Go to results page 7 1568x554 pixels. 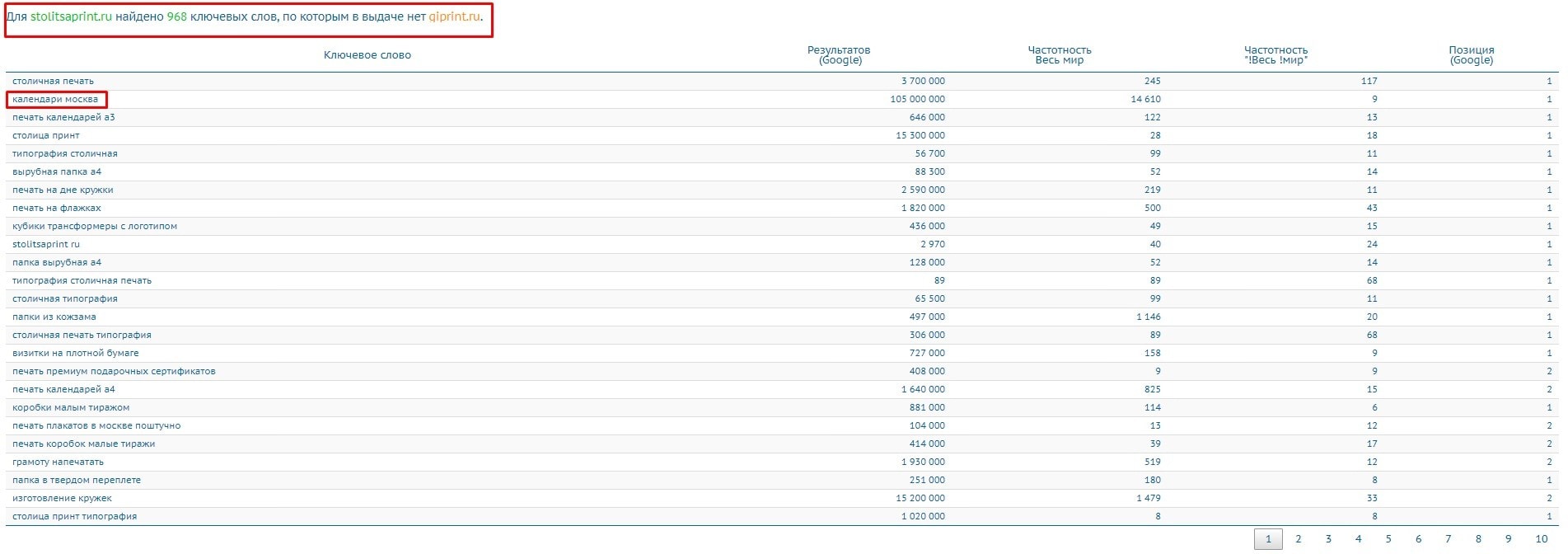coord(1448,539)
